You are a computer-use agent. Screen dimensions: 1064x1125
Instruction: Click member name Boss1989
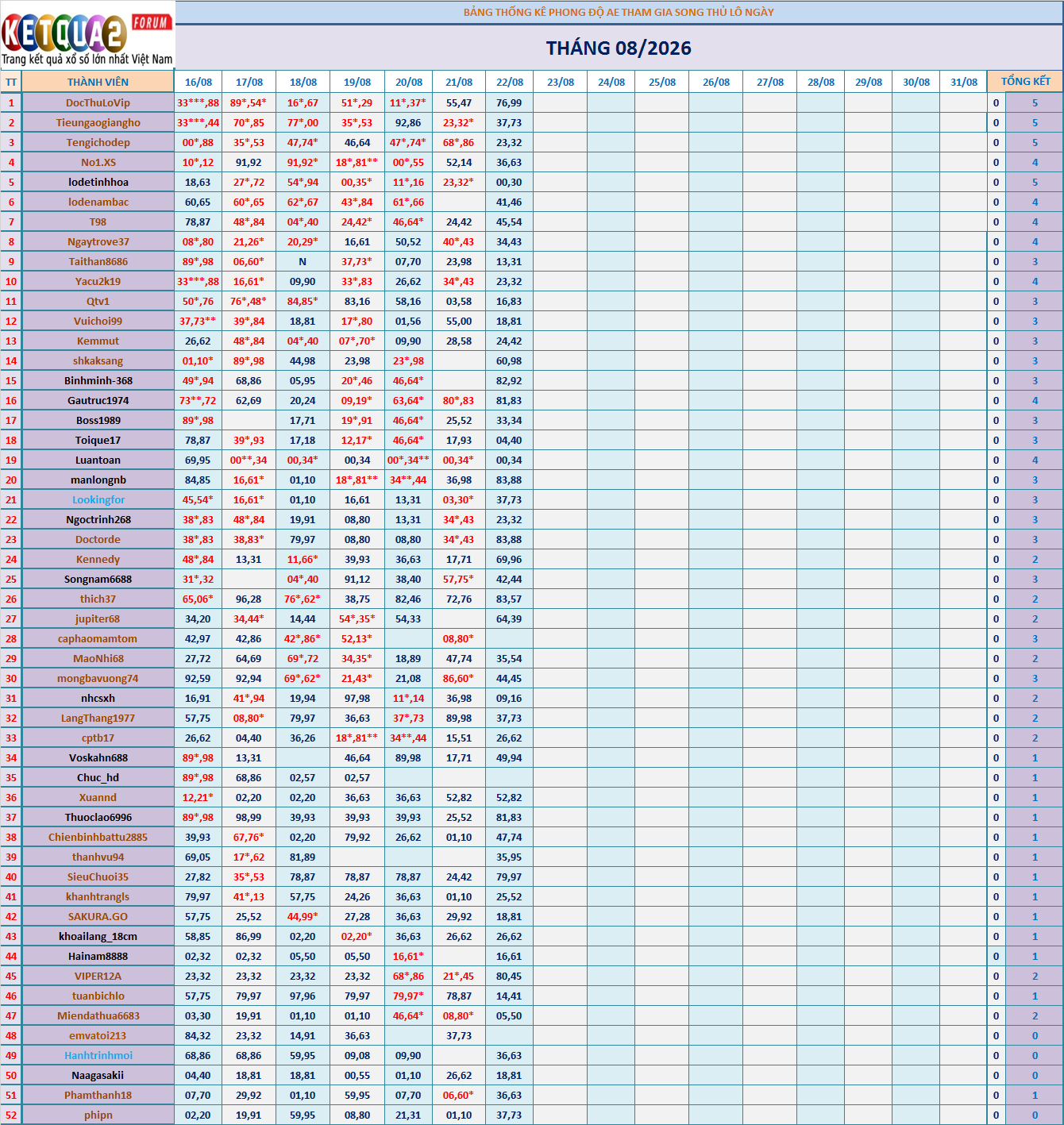98,420
